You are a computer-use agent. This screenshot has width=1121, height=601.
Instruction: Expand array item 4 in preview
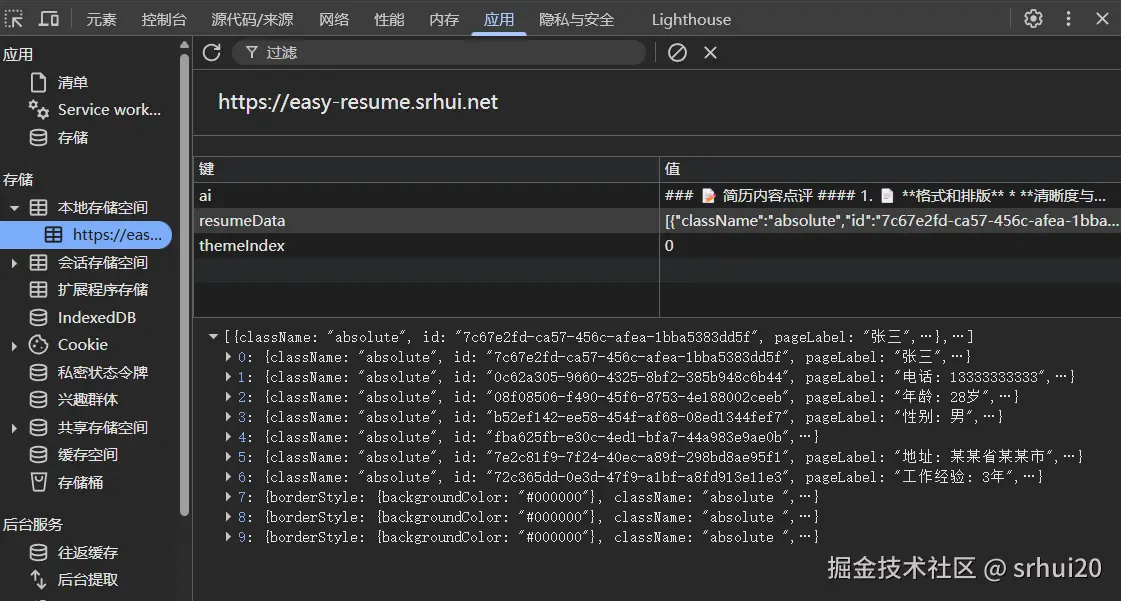228,436
